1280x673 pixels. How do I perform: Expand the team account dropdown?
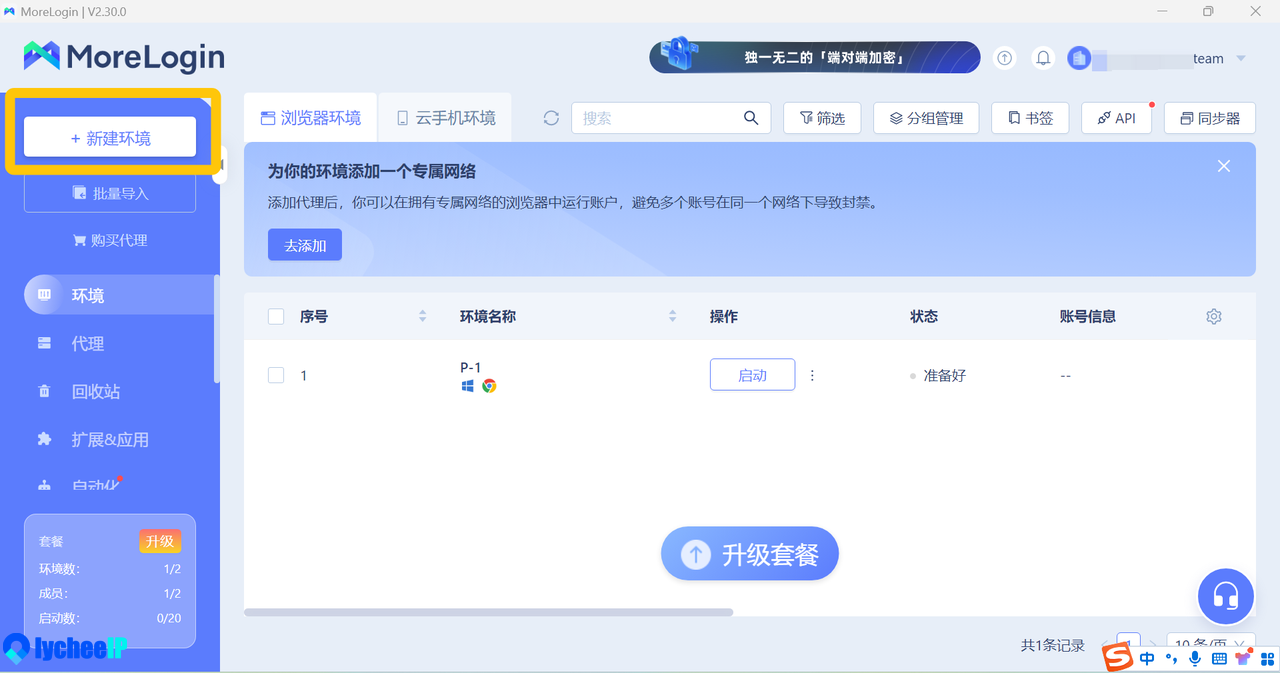(1241, 58)
